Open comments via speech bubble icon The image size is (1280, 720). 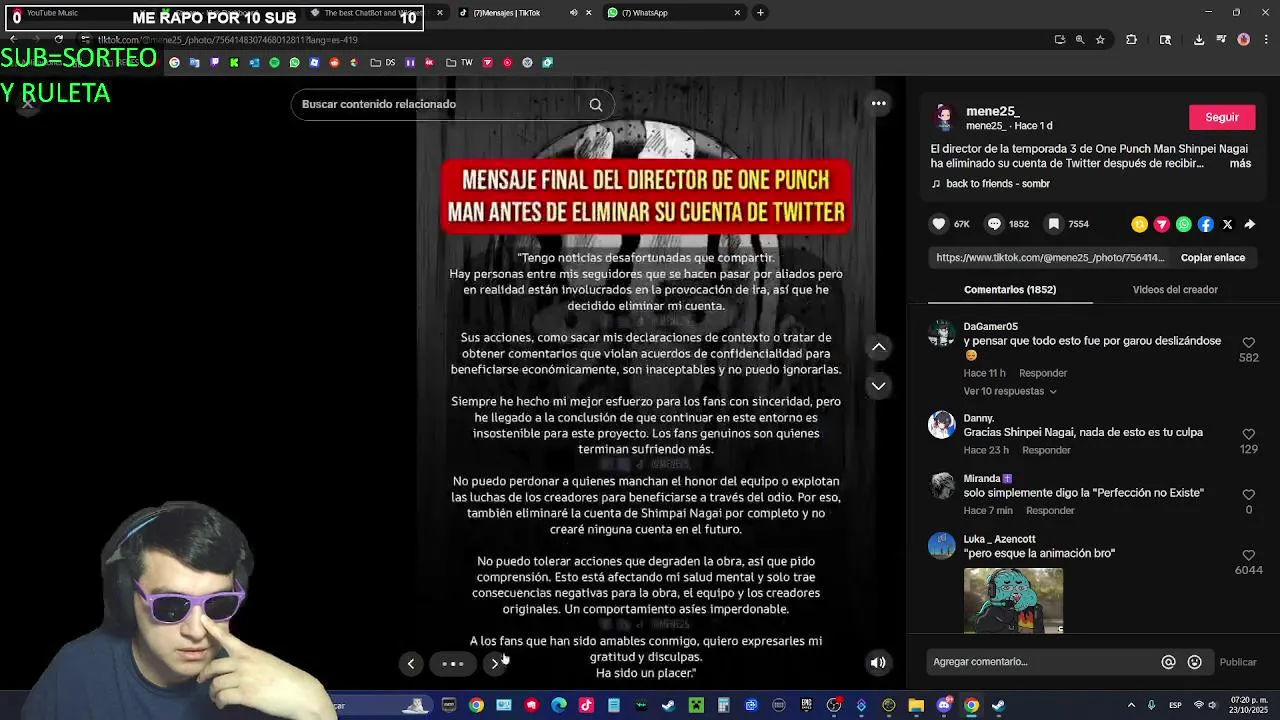994,224
